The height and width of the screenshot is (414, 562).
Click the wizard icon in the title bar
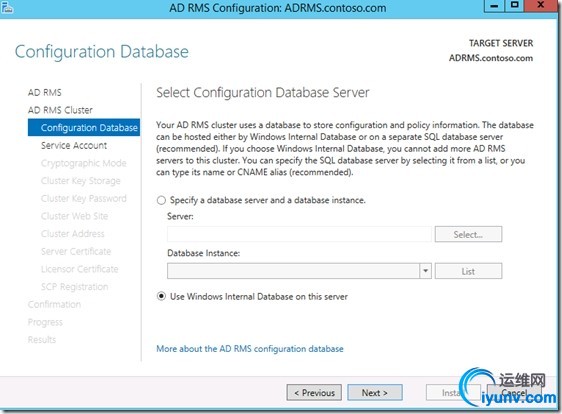pos(6,7)
